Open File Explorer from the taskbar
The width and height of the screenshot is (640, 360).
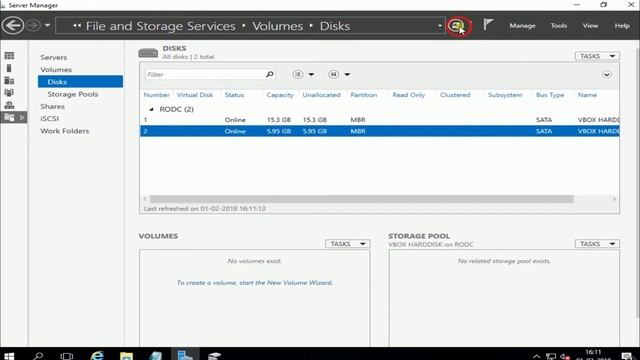pyautogui.click(x=127, y=356)
